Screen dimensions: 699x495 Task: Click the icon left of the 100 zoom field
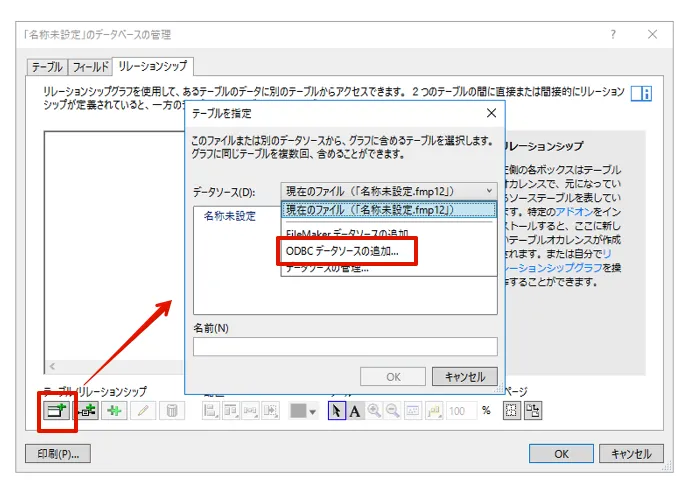pos(434,411)
